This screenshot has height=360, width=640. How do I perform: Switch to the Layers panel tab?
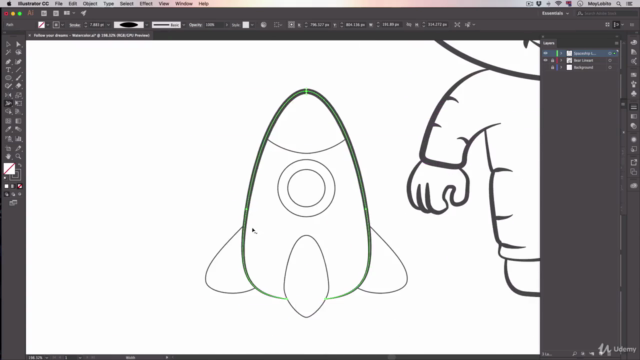click(549, 43)
